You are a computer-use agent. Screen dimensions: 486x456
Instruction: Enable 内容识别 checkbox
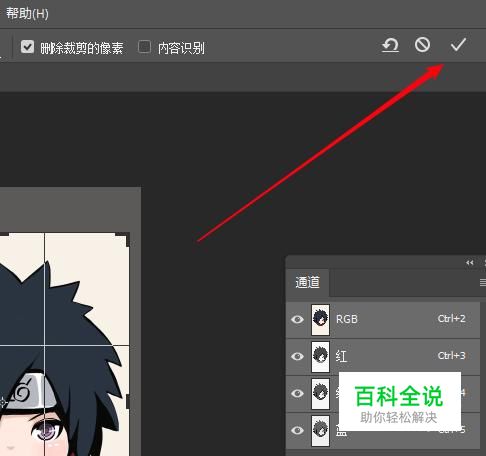144,47
